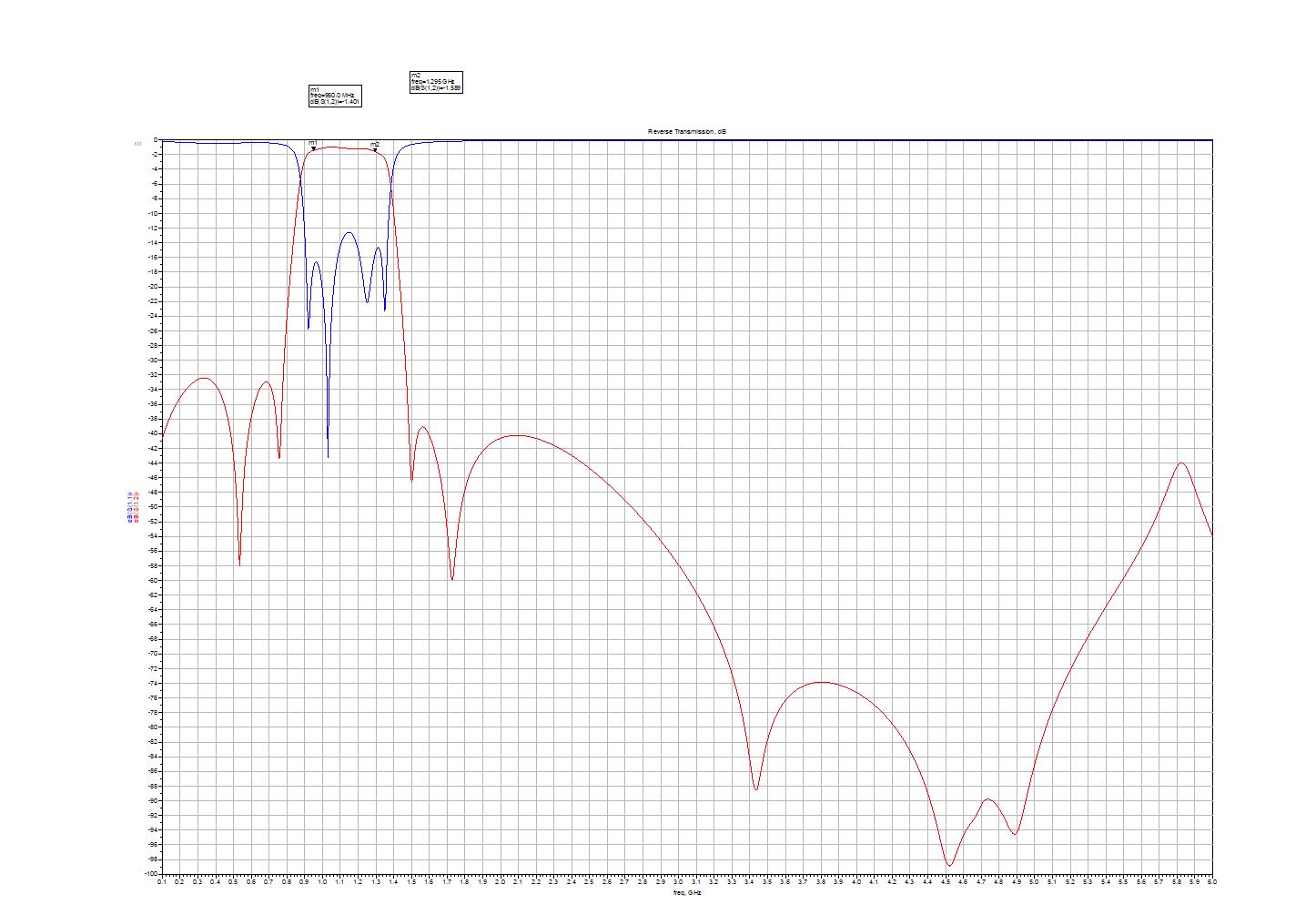
Task: Select the m1 marker on the trace
Action: 313,146
